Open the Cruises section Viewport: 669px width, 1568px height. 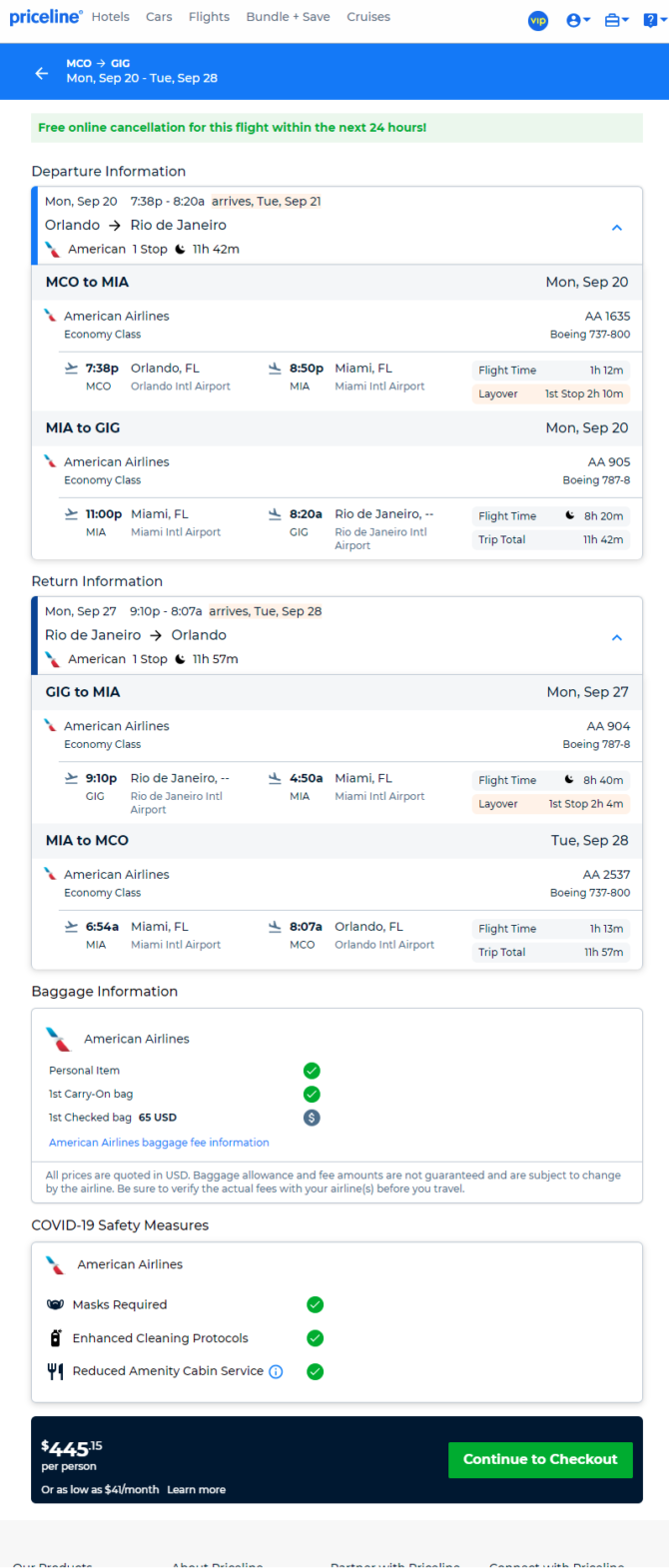click(x=368, y=17)
